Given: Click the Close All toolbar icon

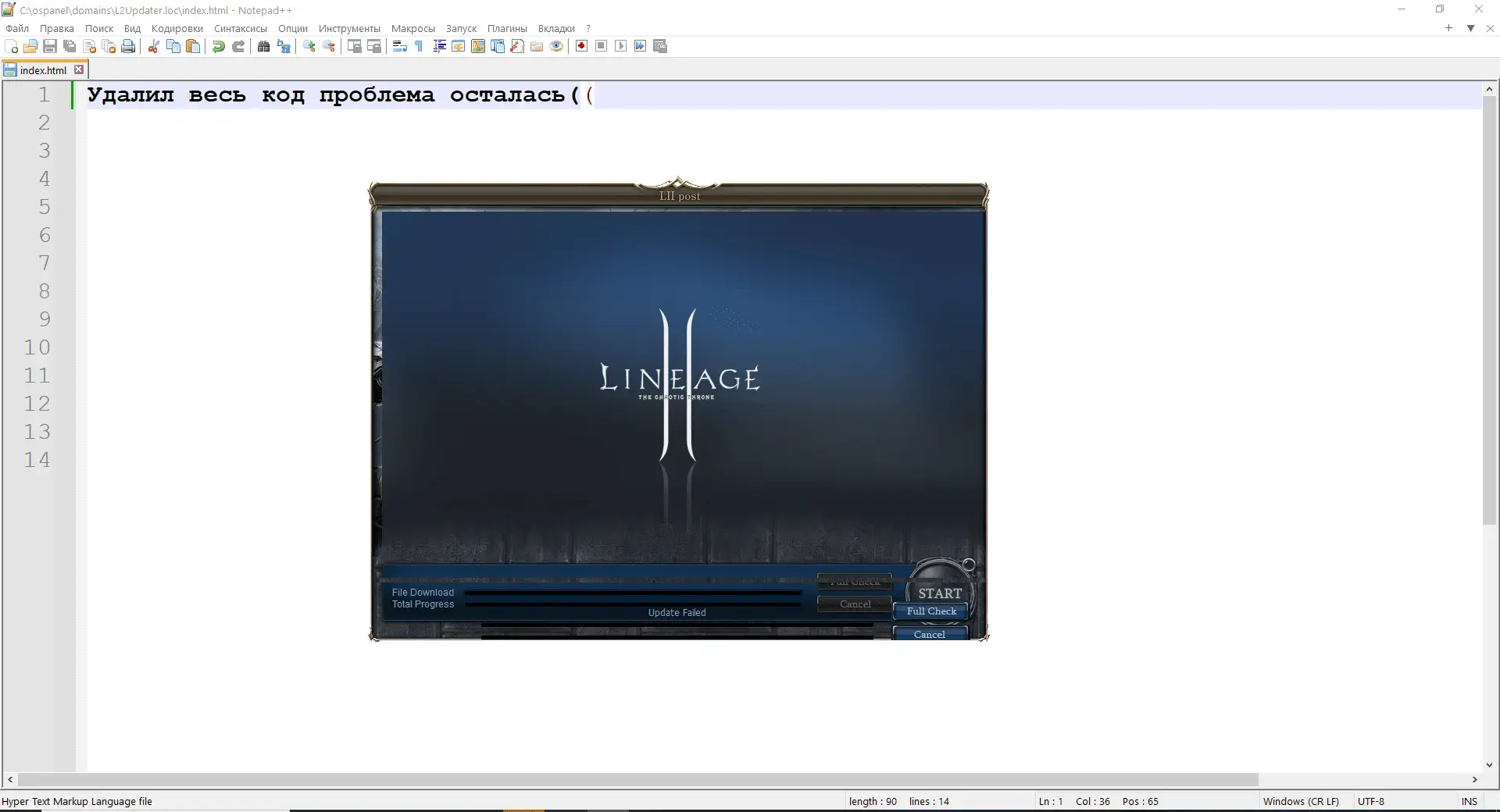Looking at the screenshot, I should point(109,46).
